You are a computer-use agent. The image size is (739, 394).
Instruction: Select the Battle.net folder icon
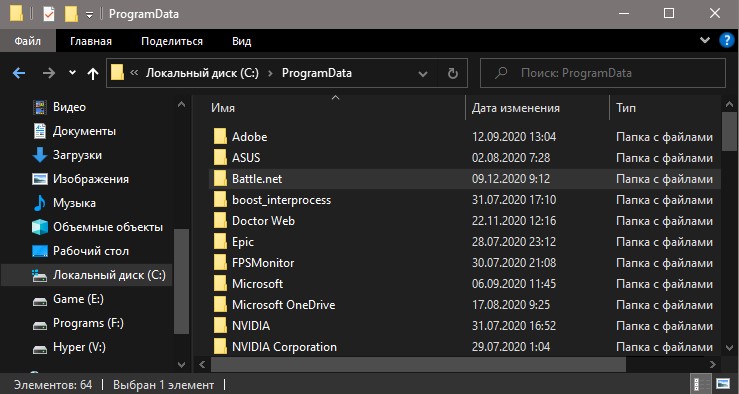[x=220, y=179]
